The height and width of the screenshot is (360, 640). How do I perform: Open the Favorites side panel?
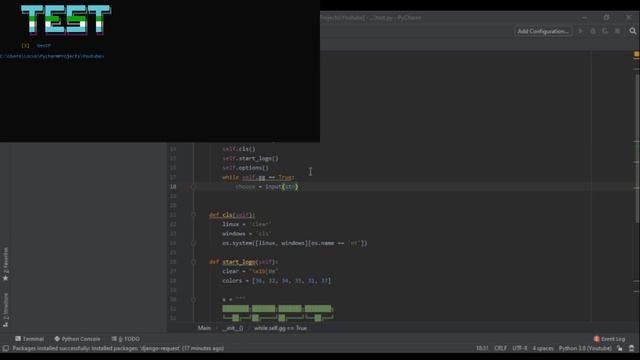[x=5, y=264]
